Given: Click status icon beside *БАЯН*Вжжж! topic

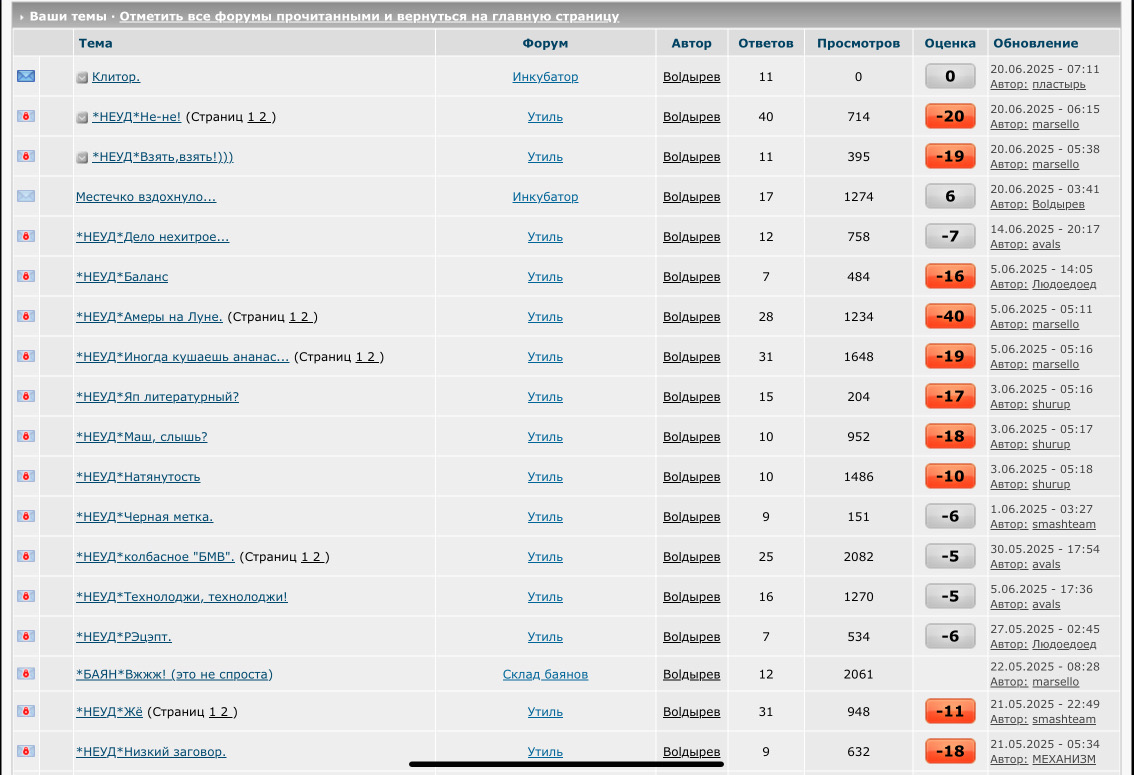Looking at the screenshot, I should (26, 674).
